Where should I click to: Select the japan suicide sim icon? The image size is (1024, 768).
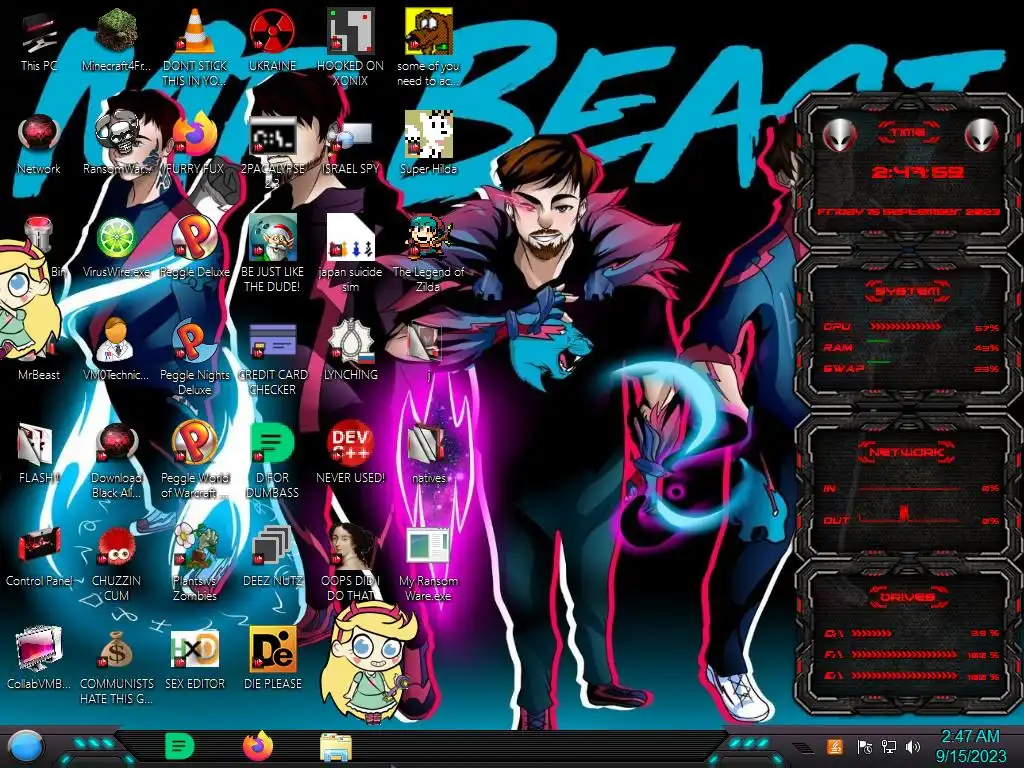[350, 238]
